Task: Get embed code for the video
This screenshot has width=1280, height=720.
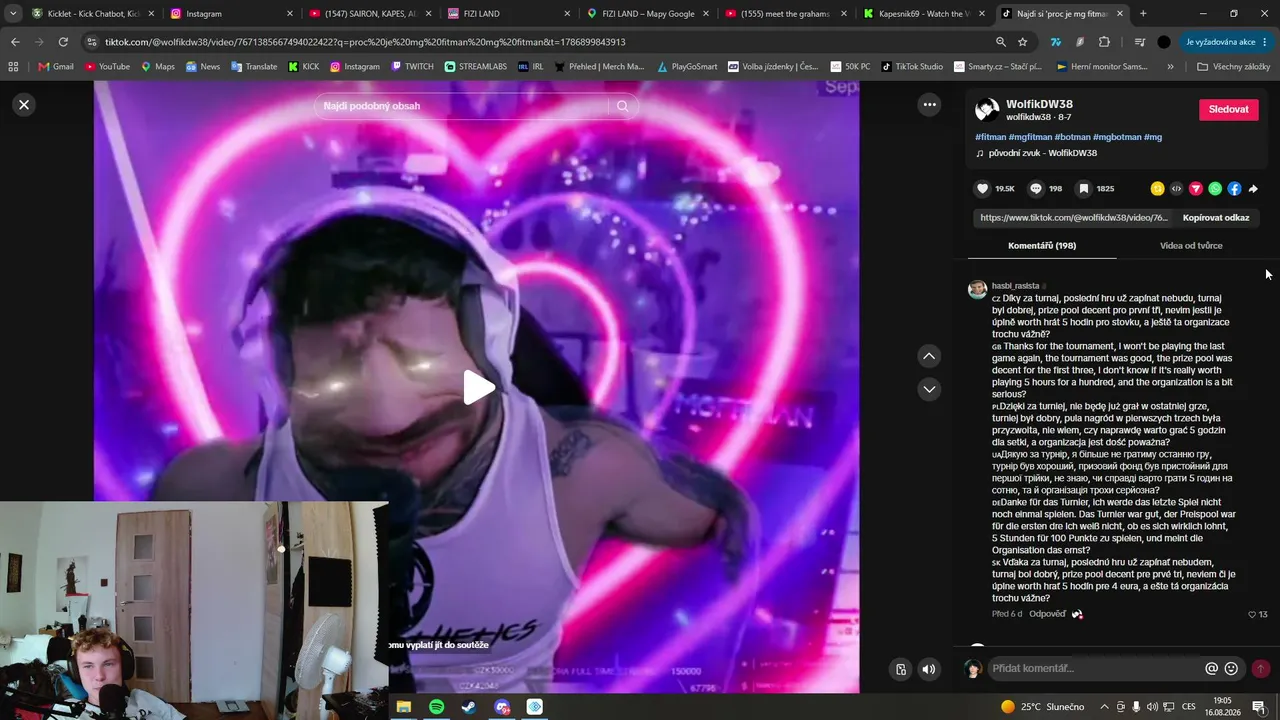Action: [1176, 188]
